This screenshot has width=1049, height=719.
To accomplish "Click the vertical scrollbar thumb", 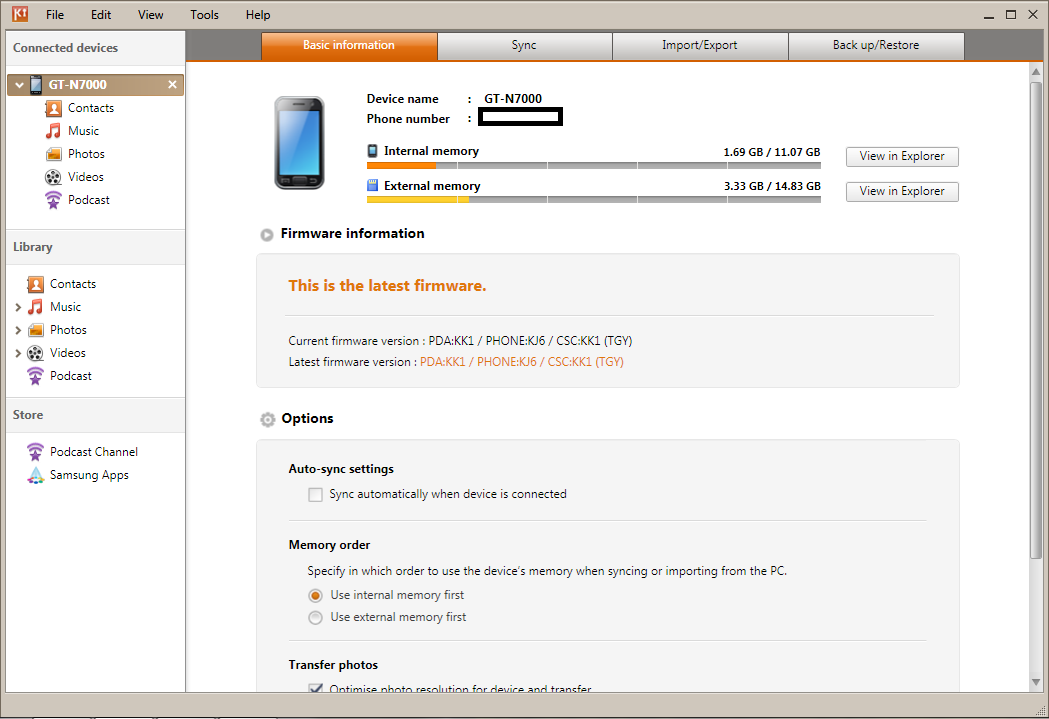I will (x=1036, y=320).
